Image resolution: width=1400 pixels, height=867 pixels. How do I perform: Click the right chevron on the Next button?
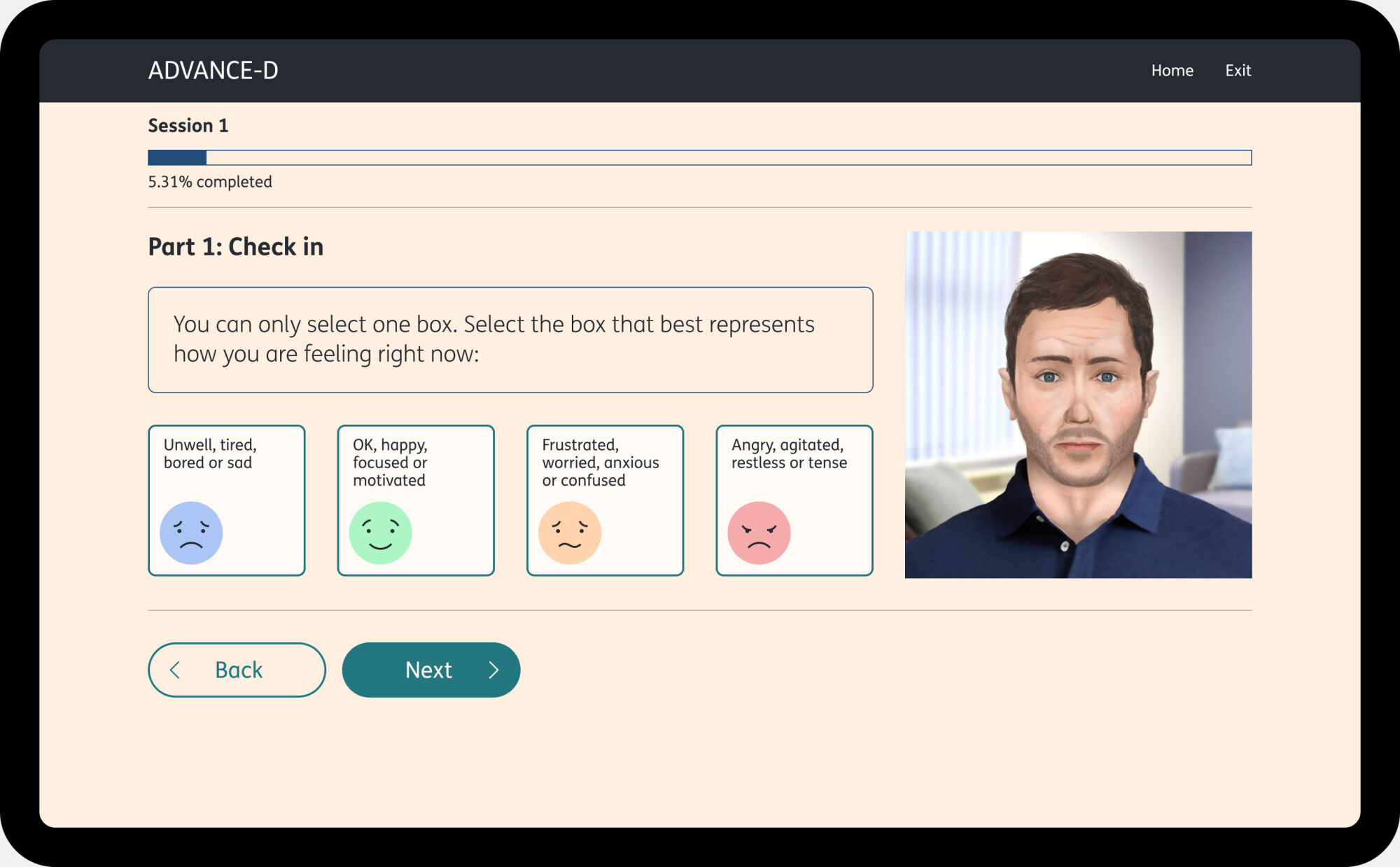[x=493, y=670]
